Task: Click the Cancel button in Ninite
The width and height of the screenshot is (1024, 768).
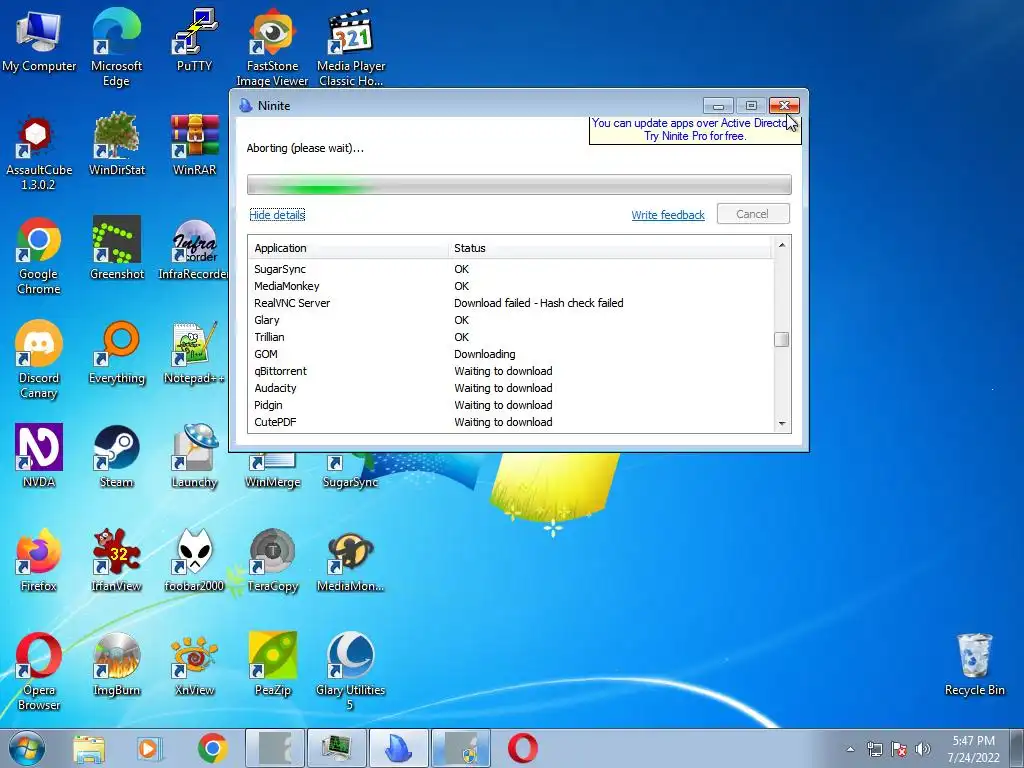Action: coord(753,214)
